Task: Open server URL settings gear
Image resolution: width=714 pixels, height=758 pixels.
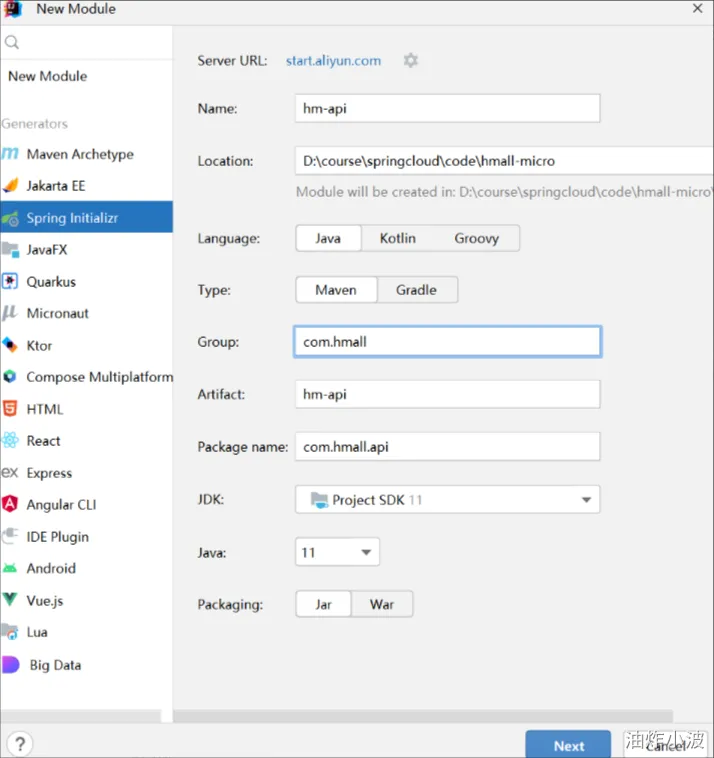Action: (410, 61)
